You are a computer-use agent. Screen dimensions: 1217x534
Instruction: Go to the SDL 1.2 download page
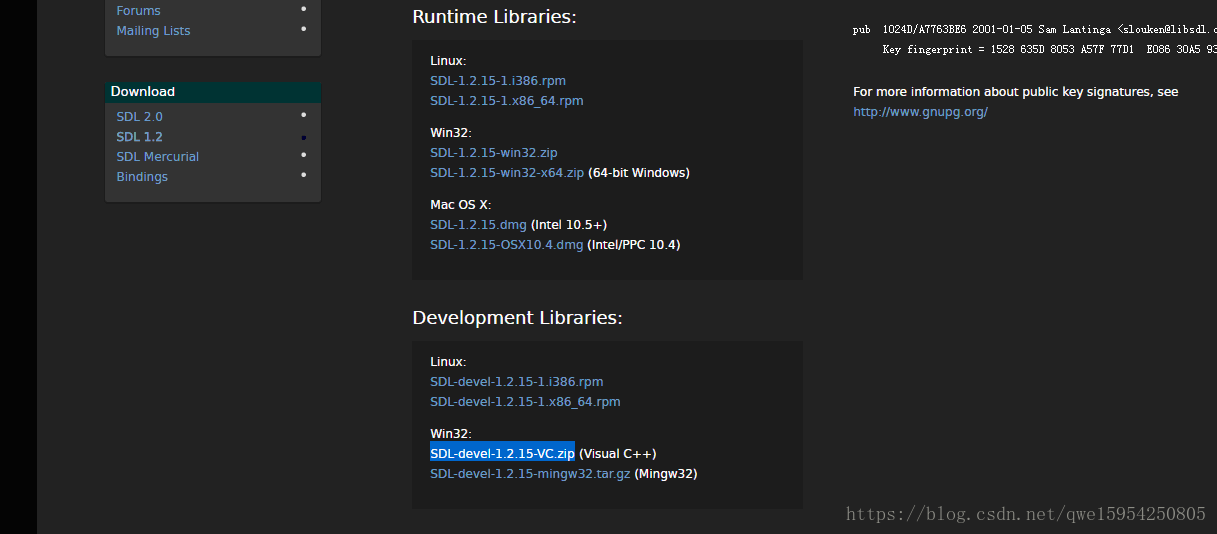139,137
